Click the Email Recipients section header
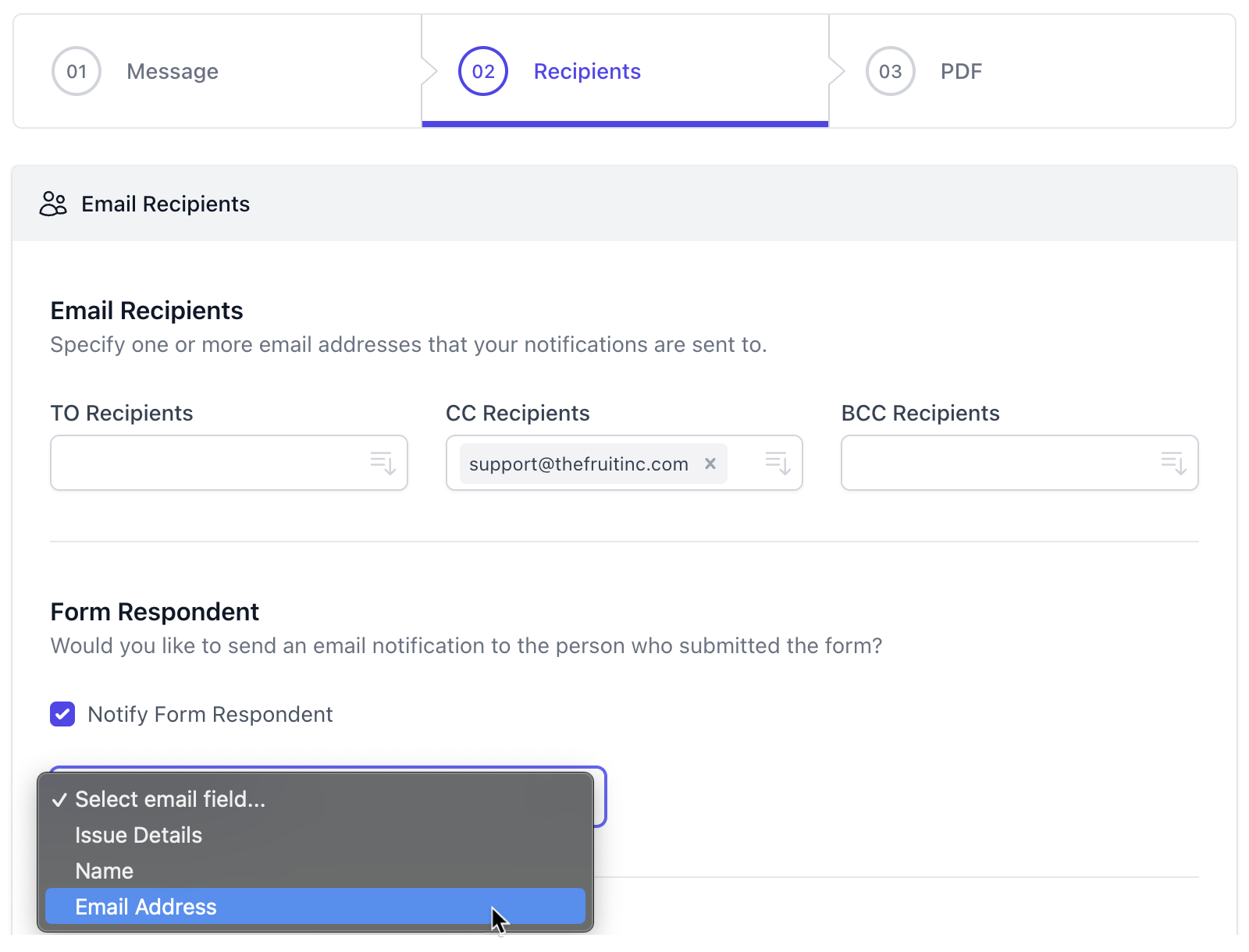The image size is (1249, 952). pyautogui.click(x=165, y=204)
